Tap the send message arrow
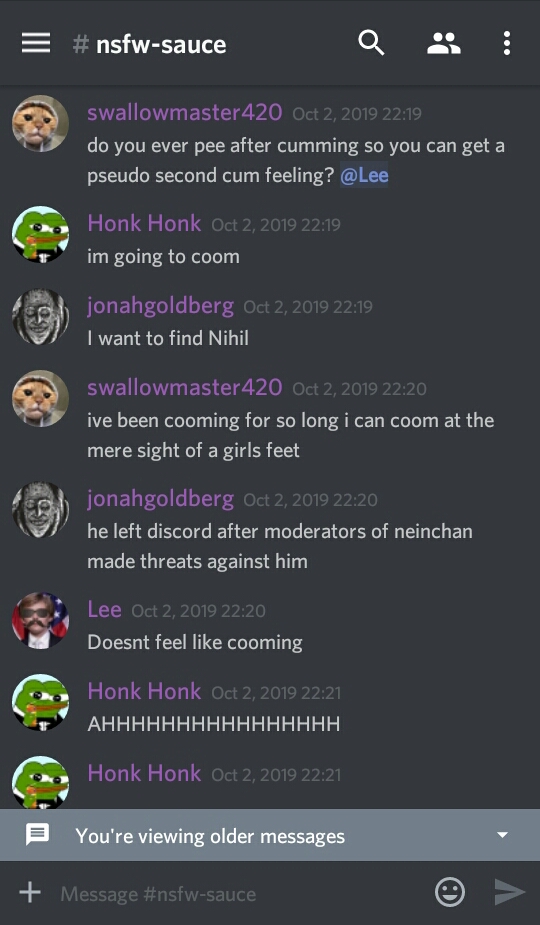Image resolution: width=540 pixels, height=925 pixels. click(509, 892)
